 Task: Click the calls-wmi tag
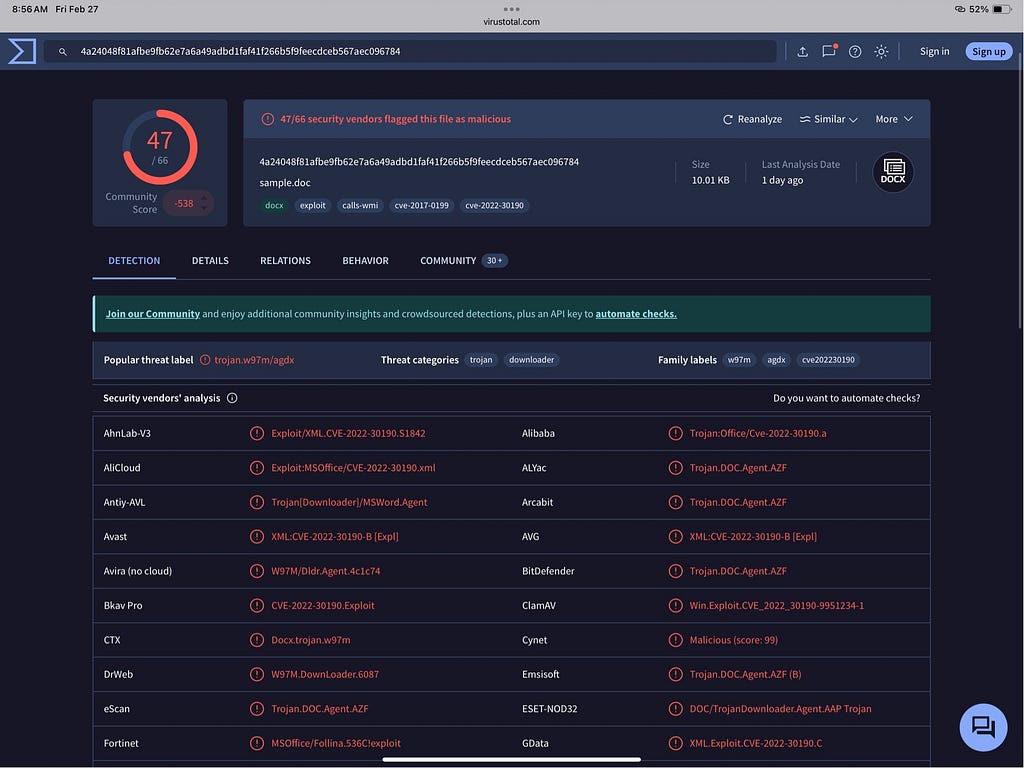(x=360, y=205)
